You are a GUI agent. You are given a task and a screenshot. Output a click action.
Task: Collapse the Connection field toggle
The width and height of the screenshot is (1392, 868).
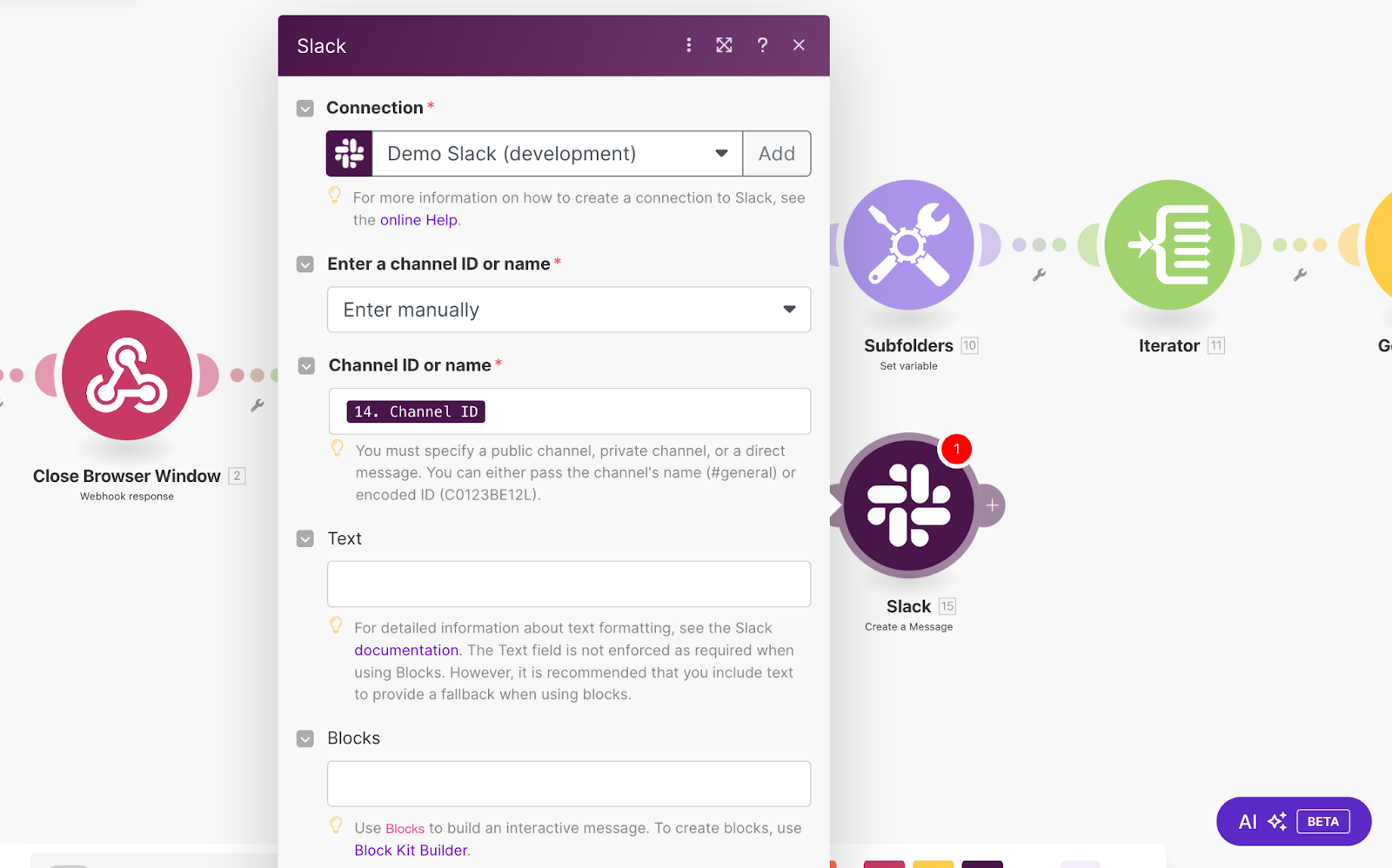(305, 109)
